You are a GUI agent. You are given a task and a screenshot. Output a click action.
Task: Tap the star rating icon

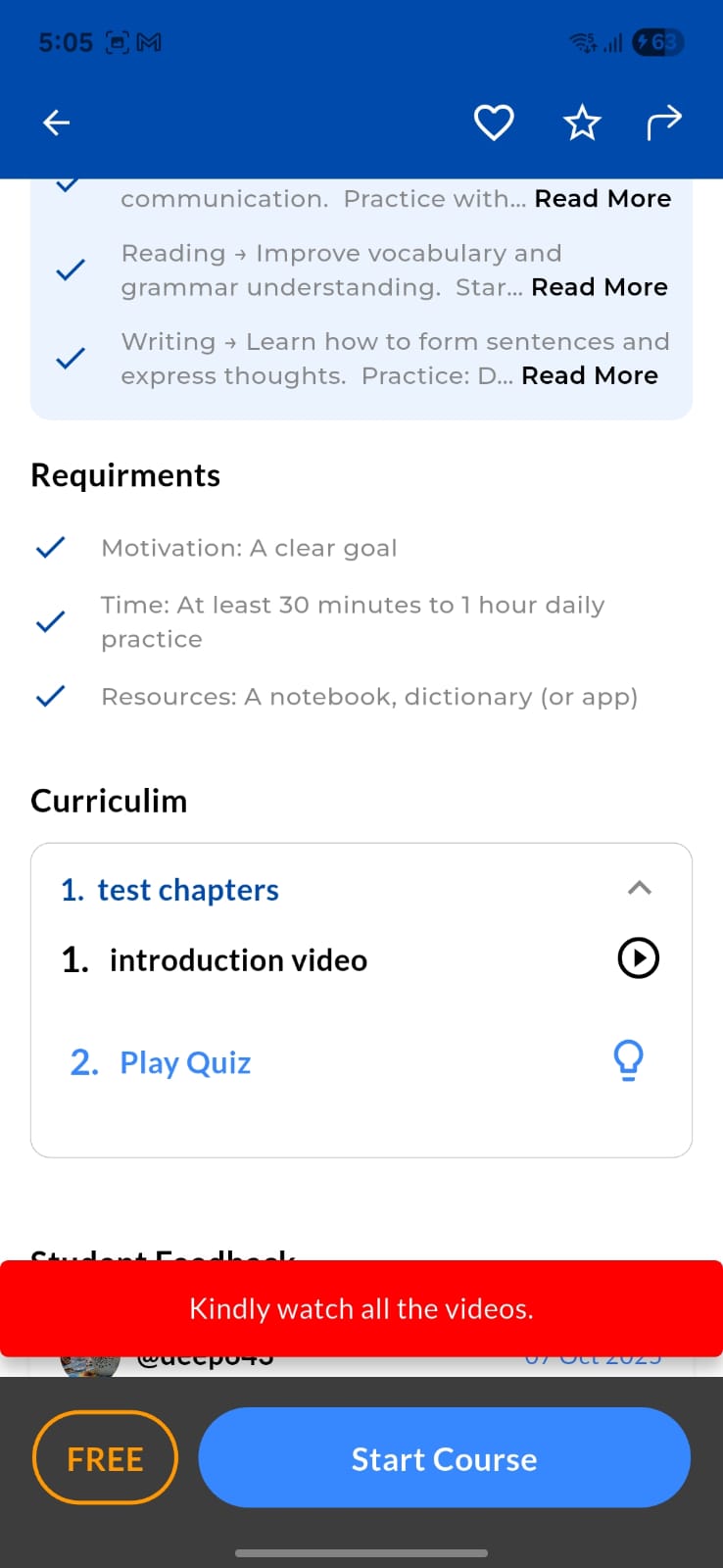click(582, 122)
